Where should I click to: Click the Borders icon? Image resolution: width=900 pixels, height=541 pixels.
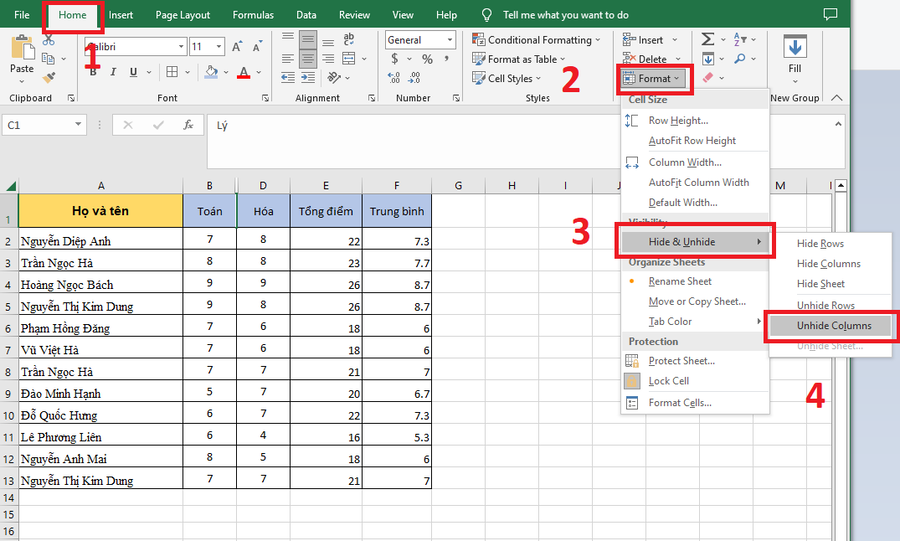[x=172, y=72]
